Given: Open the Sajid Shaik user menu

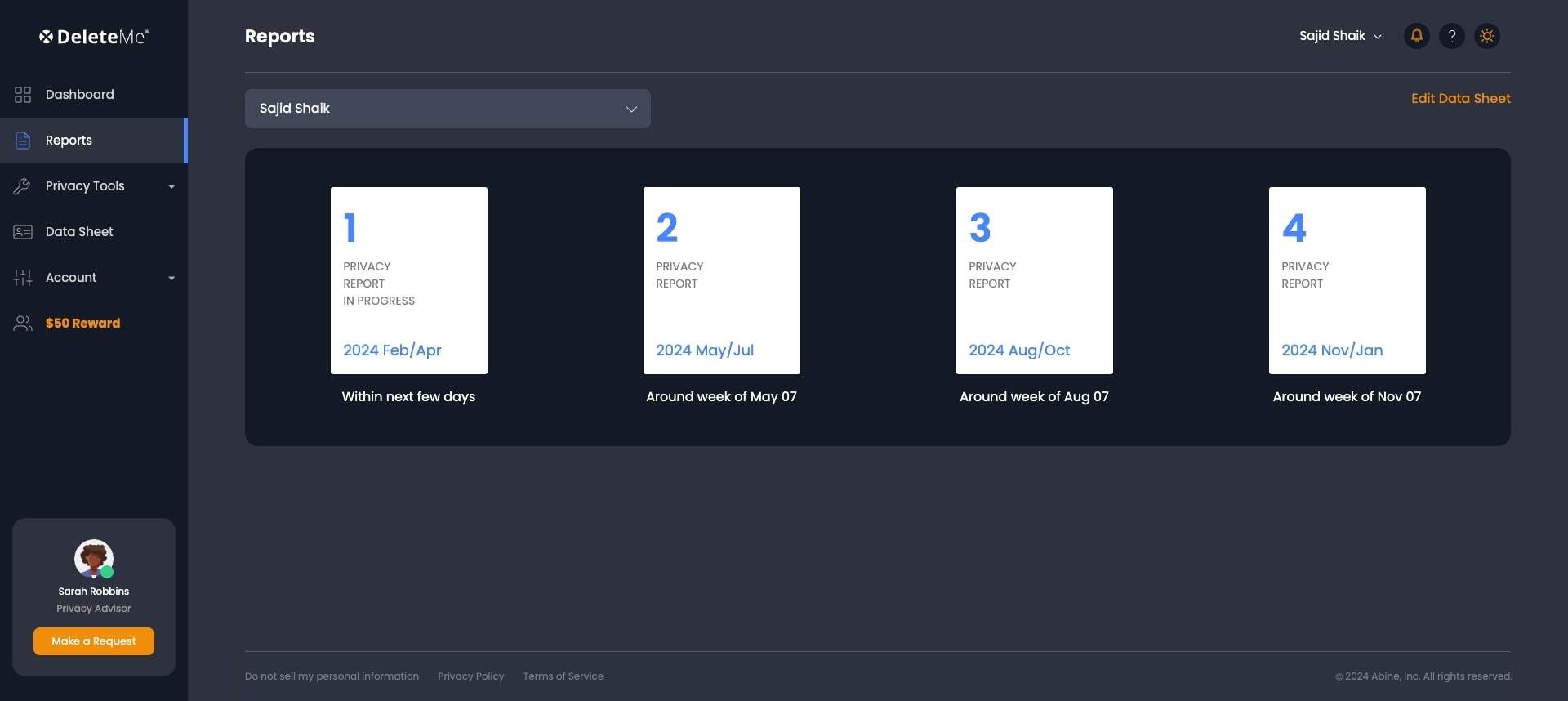Looking at the screenshot, I should tap(1339, 36).
